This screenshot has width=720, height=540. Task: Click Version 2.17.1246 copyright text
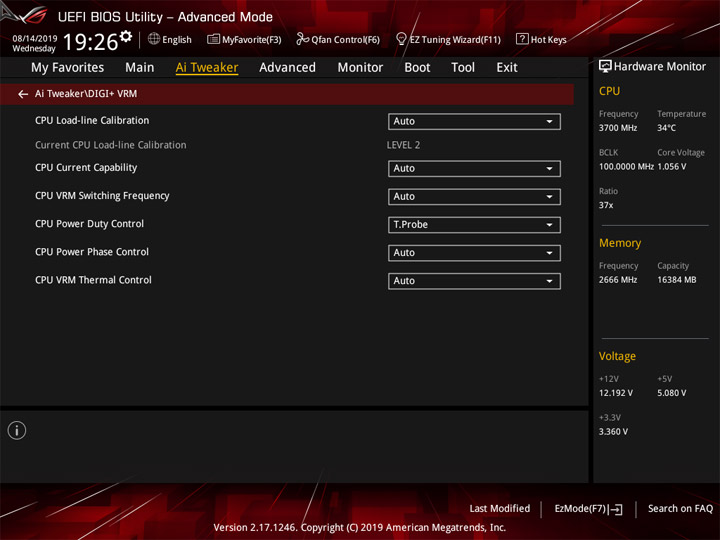(360, 528)
